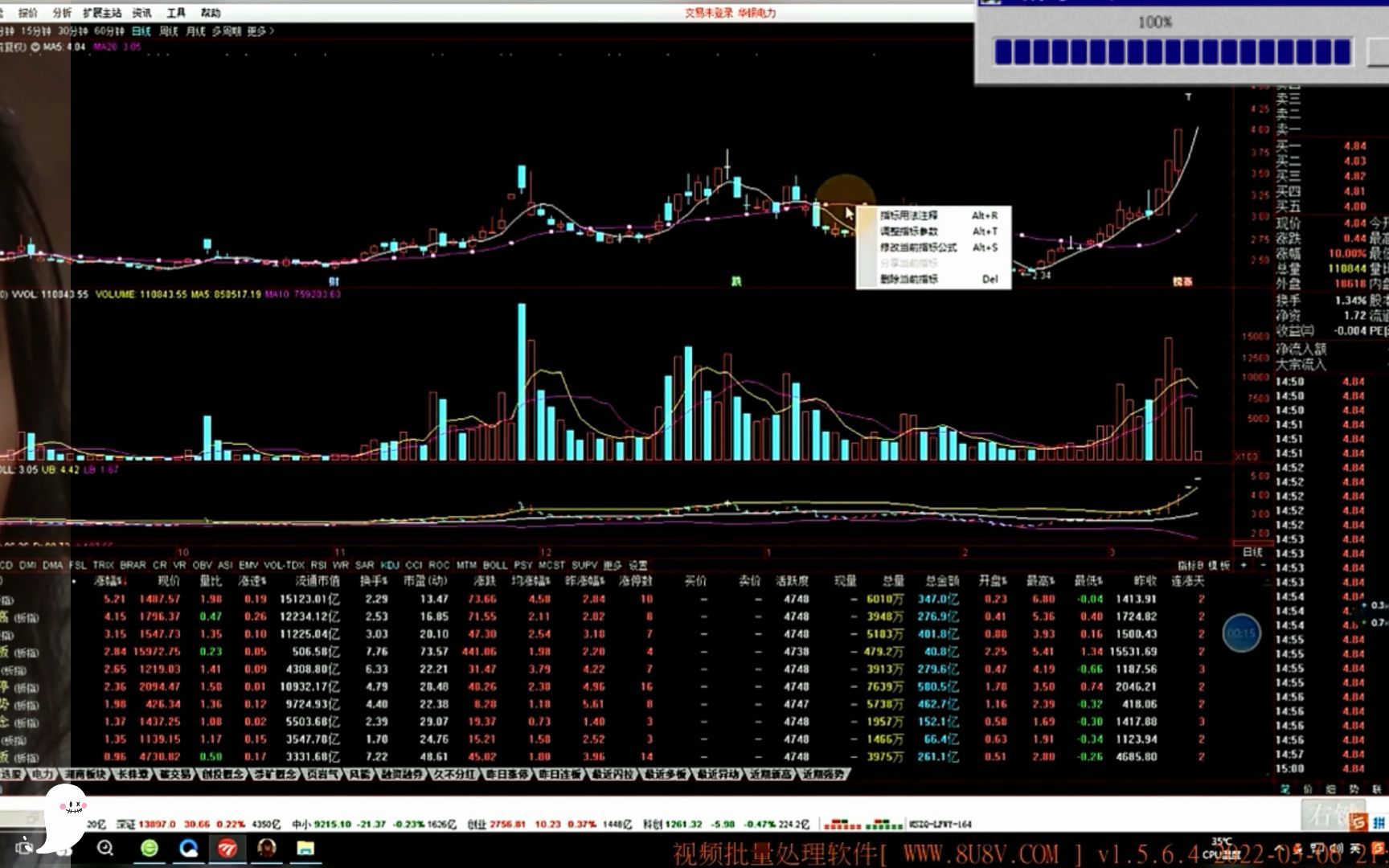Open the 页岩气 sector tab
Image resolution: width=1389 pixels, height=868 pixels.
322,775
